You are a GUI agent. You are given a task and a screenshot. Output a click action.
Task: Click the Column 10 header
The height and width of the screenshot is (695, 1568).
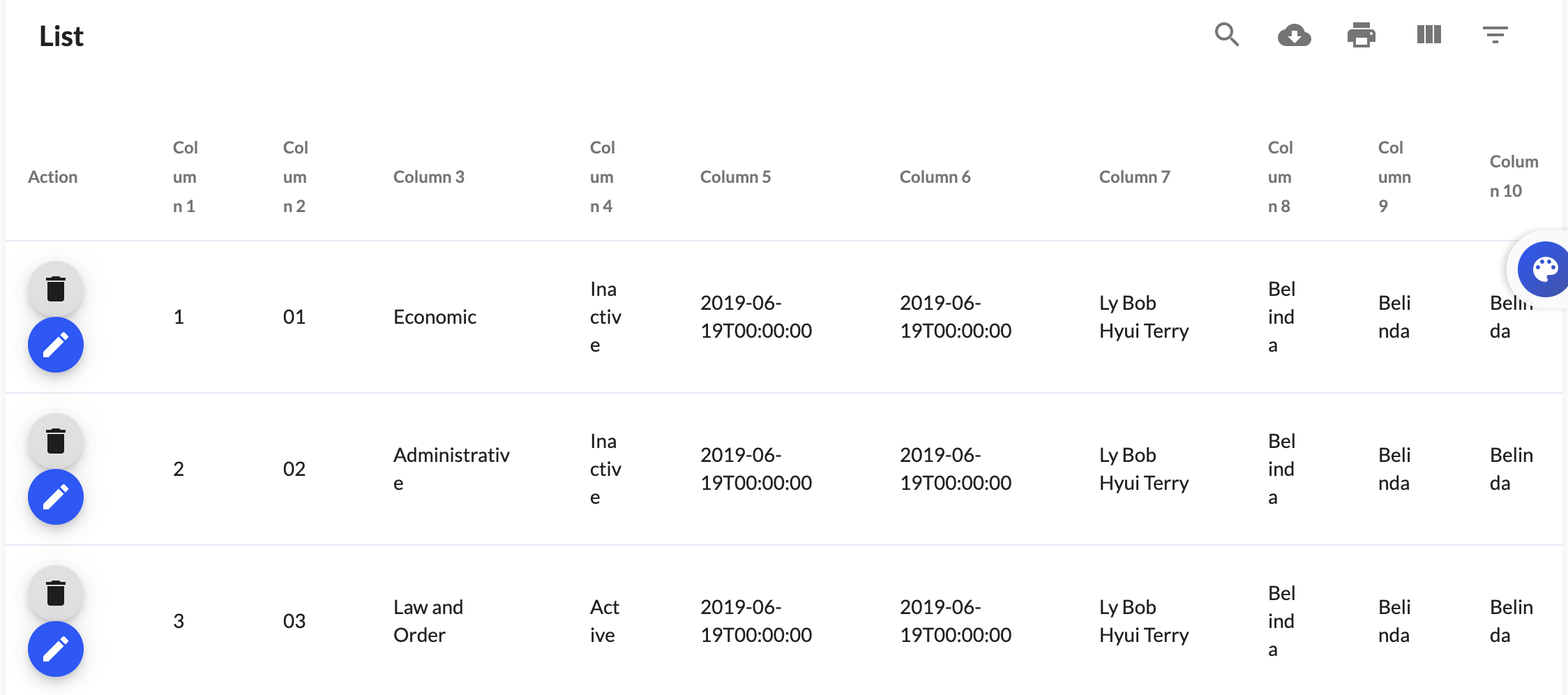click(1512, 177)
